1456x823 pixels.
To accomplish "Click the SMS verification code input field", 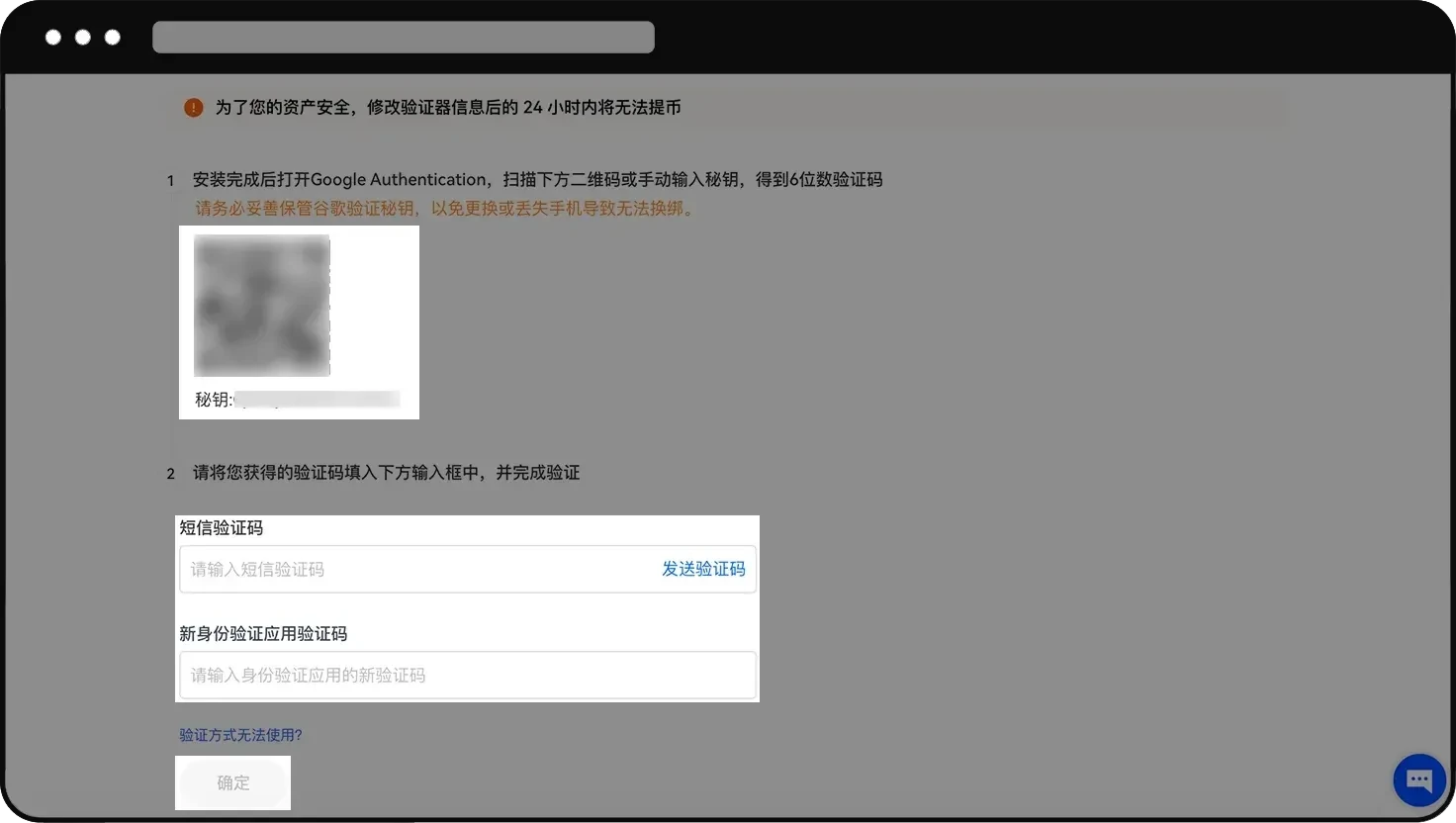I will click(x=467, y=569).
